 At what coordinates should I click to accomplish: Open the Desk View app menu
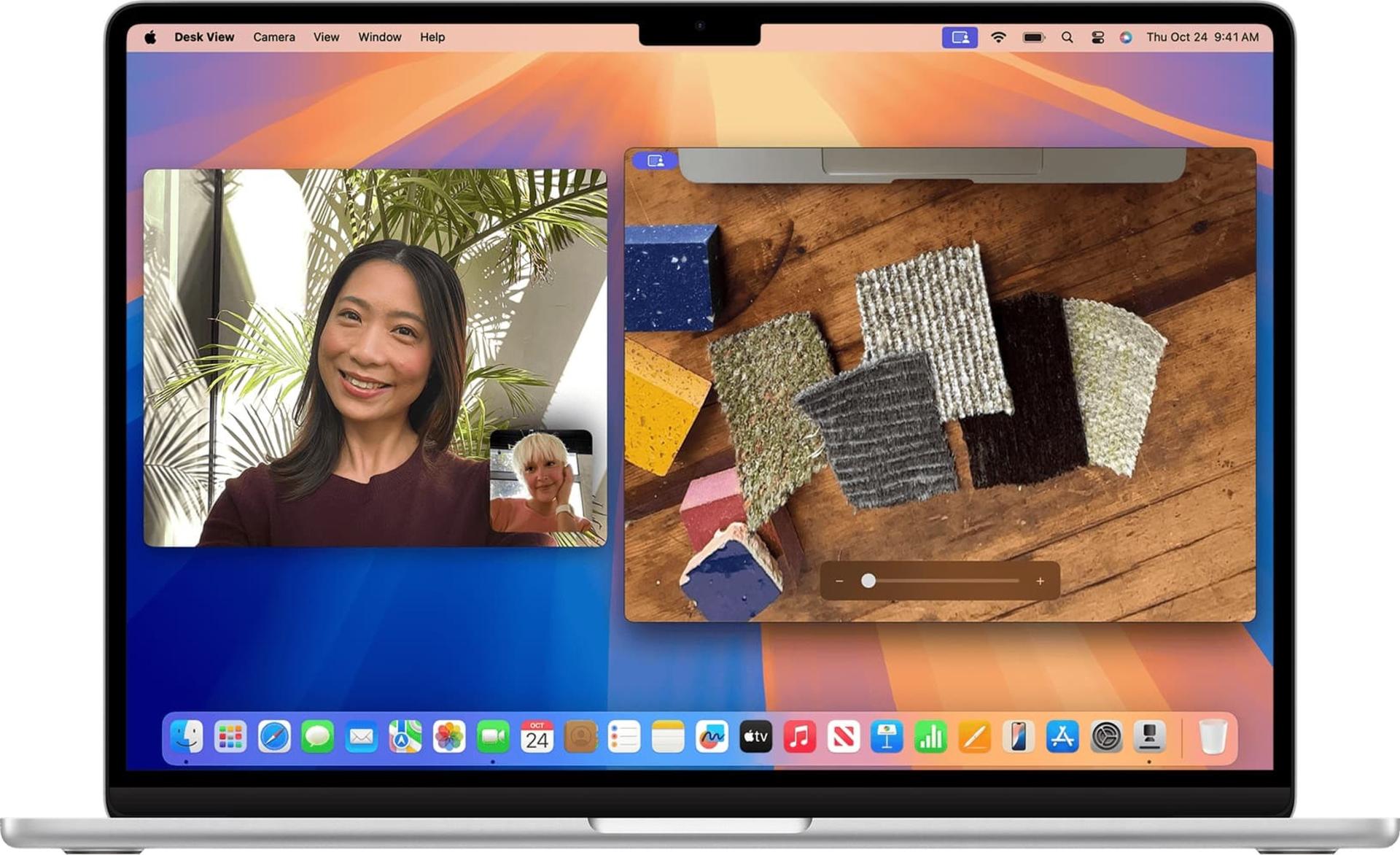[204, 37]
